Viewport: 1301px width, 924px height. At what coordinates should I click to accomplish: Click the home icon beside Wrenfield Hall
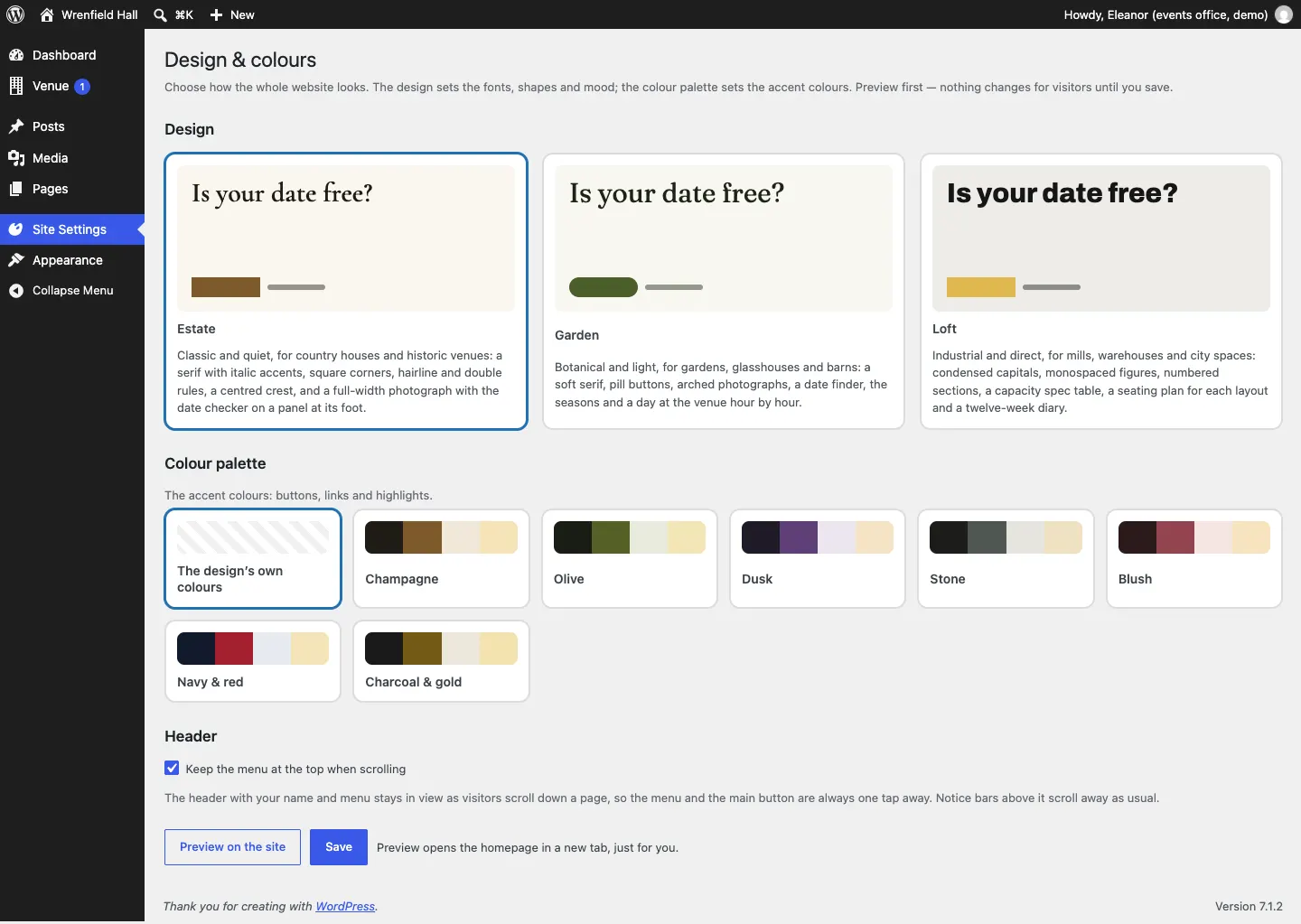tap(47, 14)
